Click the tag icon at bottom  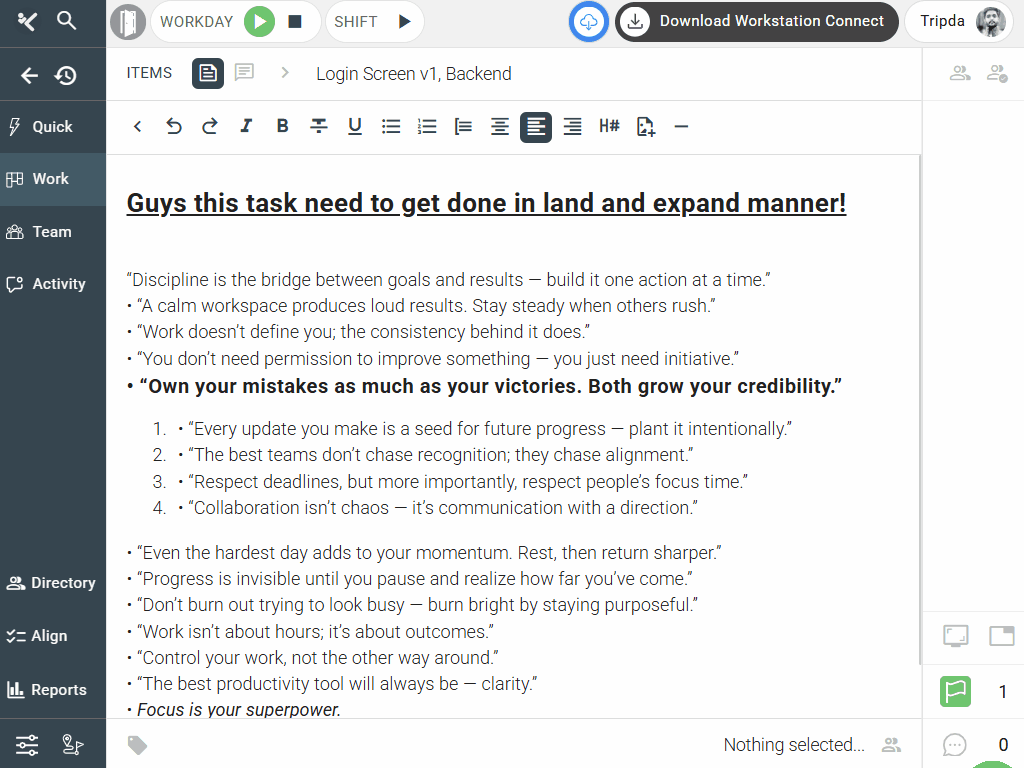[x=138, y=744]
